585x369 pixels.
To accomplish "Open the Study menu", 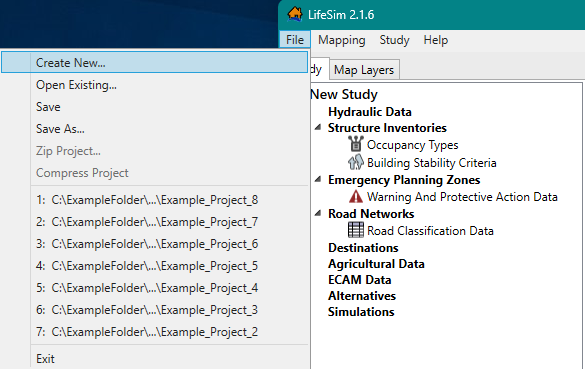I will (x=394, y=40).
